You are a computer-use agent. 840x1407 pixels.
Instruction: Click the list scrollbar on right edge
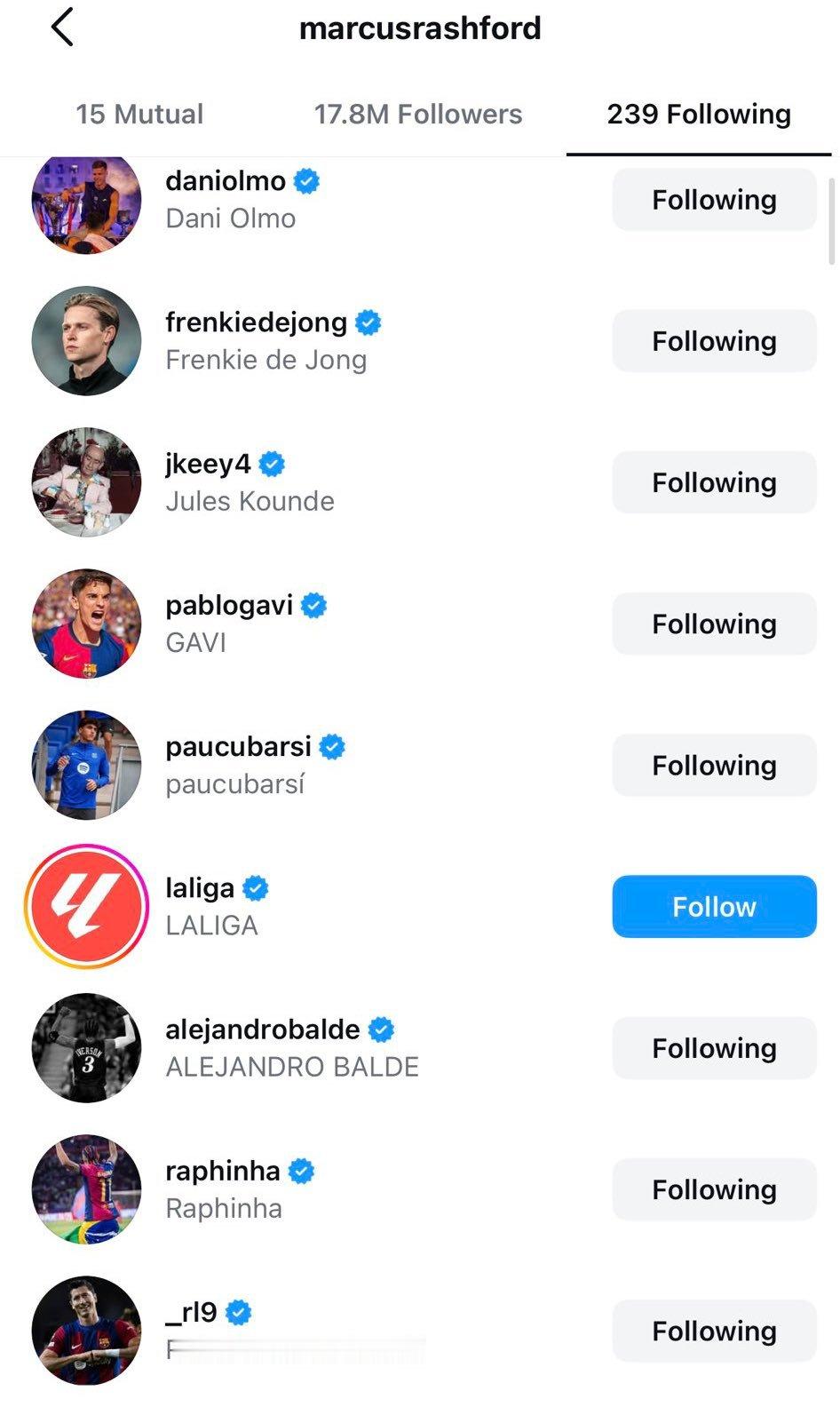[832, 222]
